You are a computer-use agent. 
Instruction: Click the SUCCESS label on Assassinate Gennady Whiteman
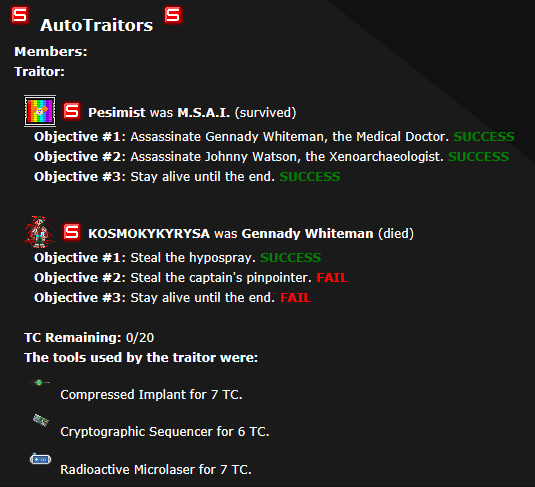point(484,137)
